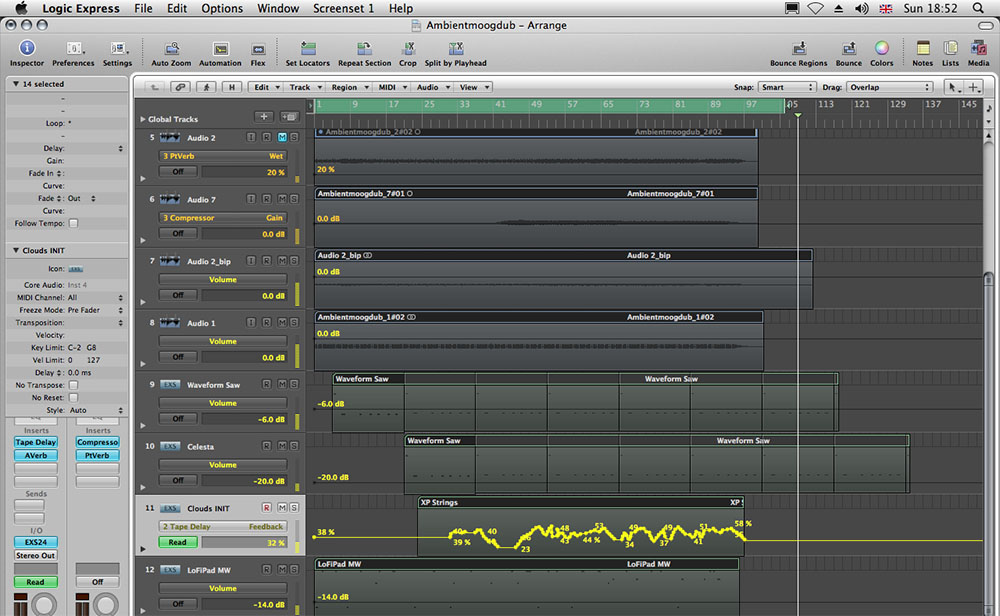Click the EXS24 instrument slot
Viewport: 1000px width, 616px height.
36,542
